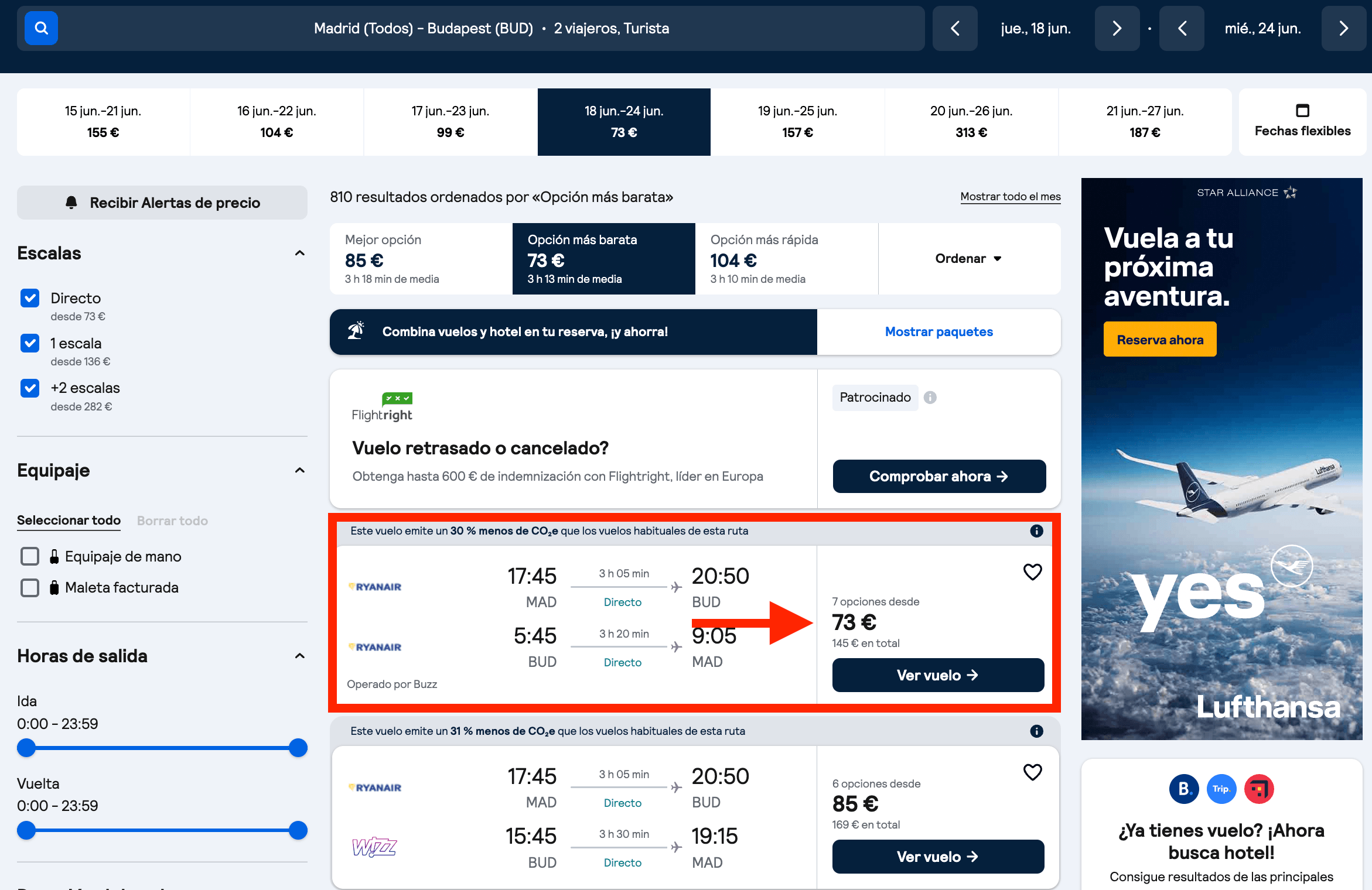
Task: Click Ver vuelo for the 85 € flight
Action: tap(938, 857)
